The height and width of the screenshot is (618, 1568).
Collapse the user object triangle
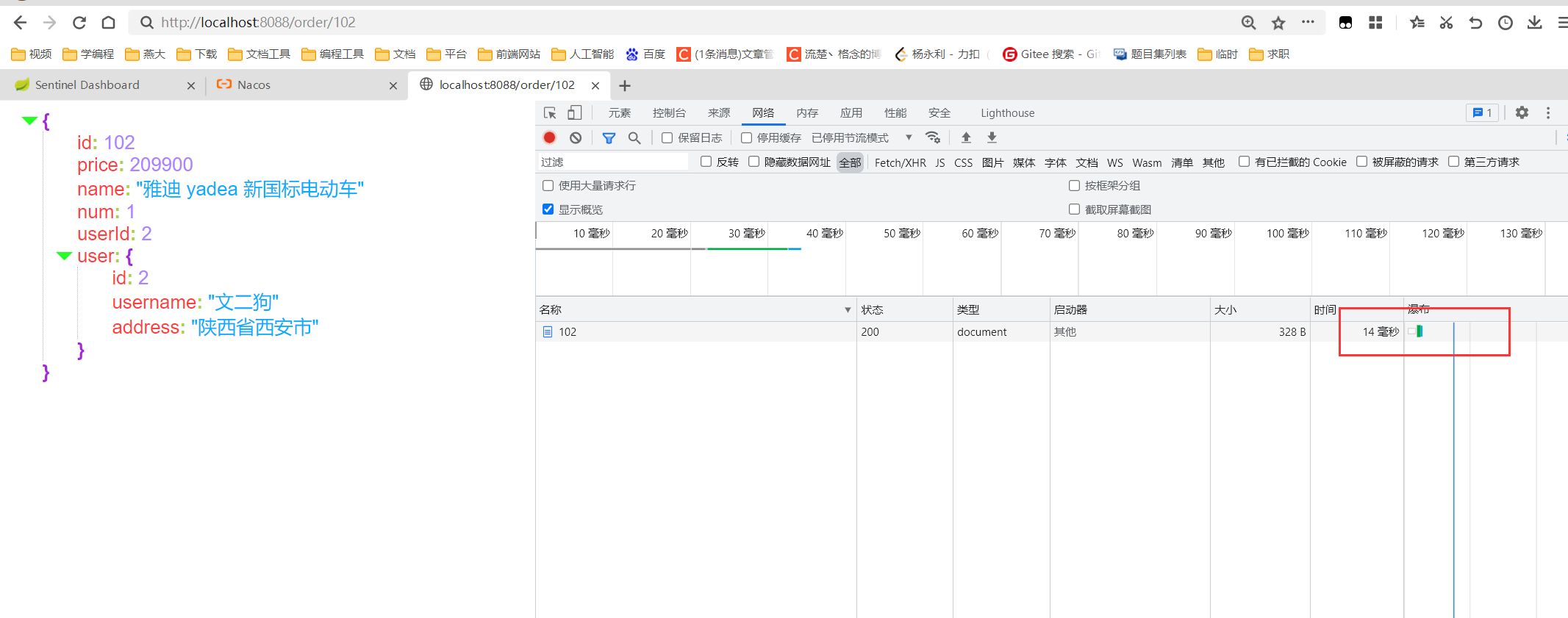tap(64, 256)
